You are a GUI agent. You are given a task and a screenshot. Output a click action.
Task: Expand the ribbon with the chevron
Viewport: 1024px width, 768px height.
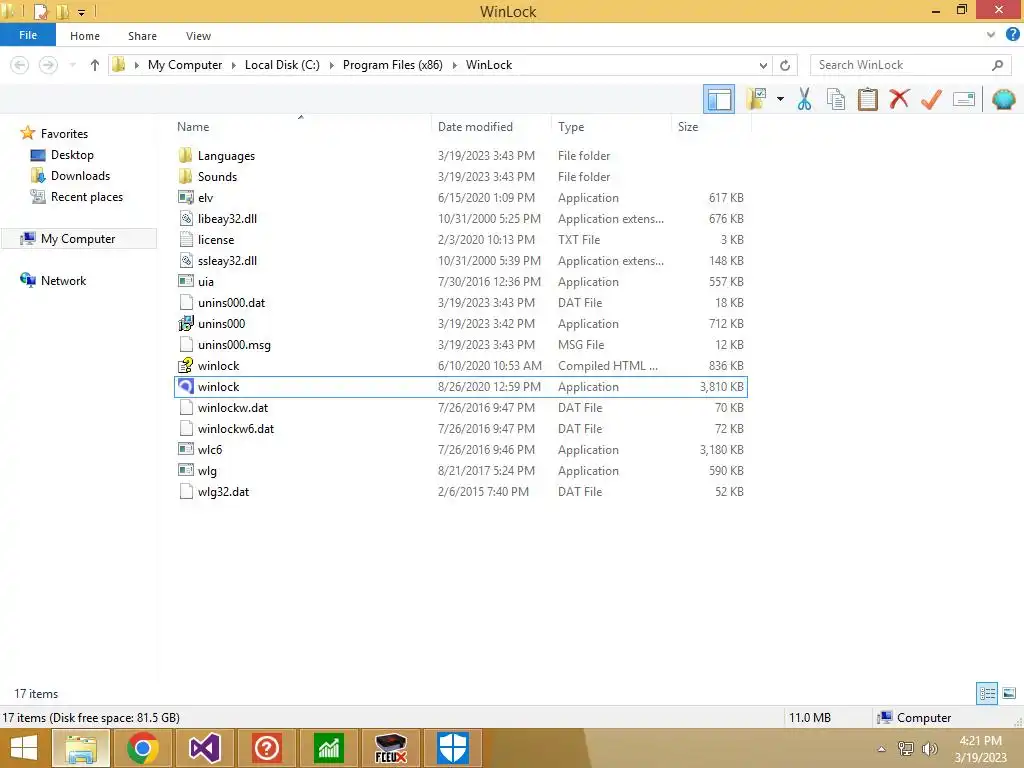coord(991,35)
